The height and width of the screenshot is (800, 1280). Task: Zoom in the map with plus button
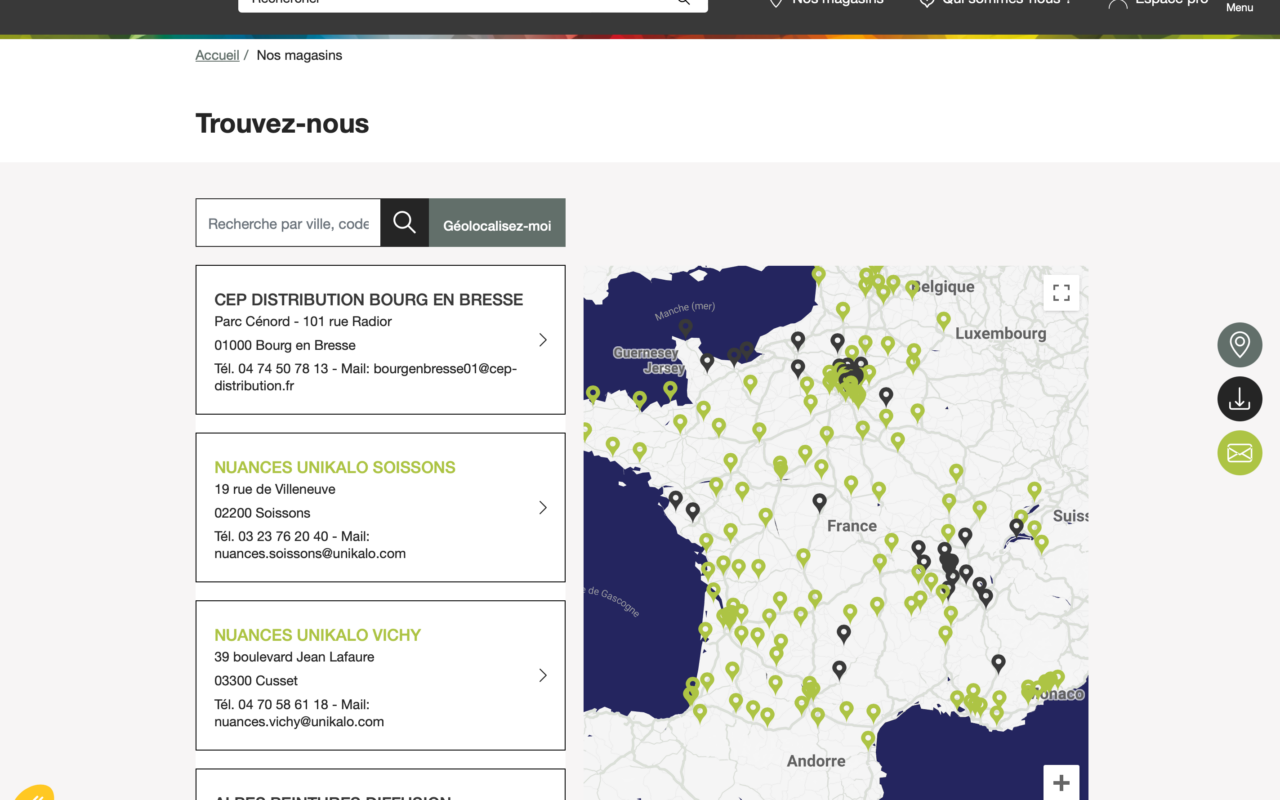point(1061,783)
